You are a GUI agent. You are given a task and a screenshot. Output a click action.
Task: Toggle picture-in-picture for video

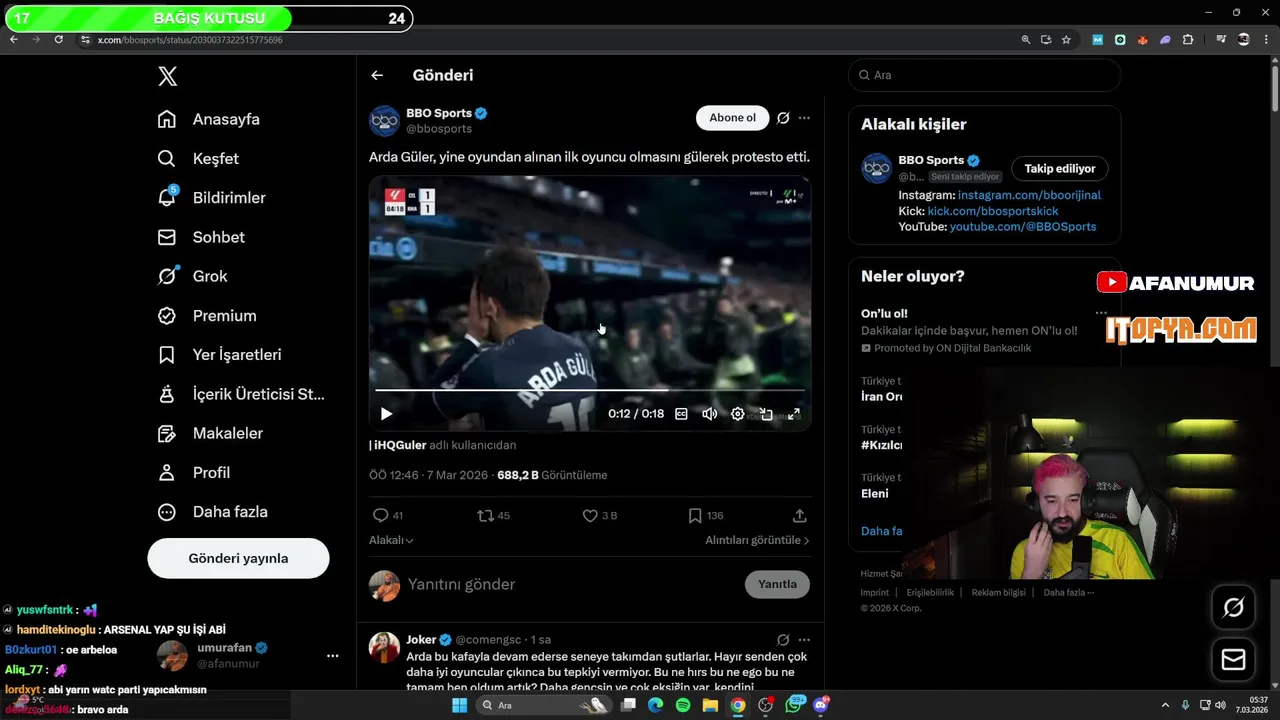[x=766, y=414]
